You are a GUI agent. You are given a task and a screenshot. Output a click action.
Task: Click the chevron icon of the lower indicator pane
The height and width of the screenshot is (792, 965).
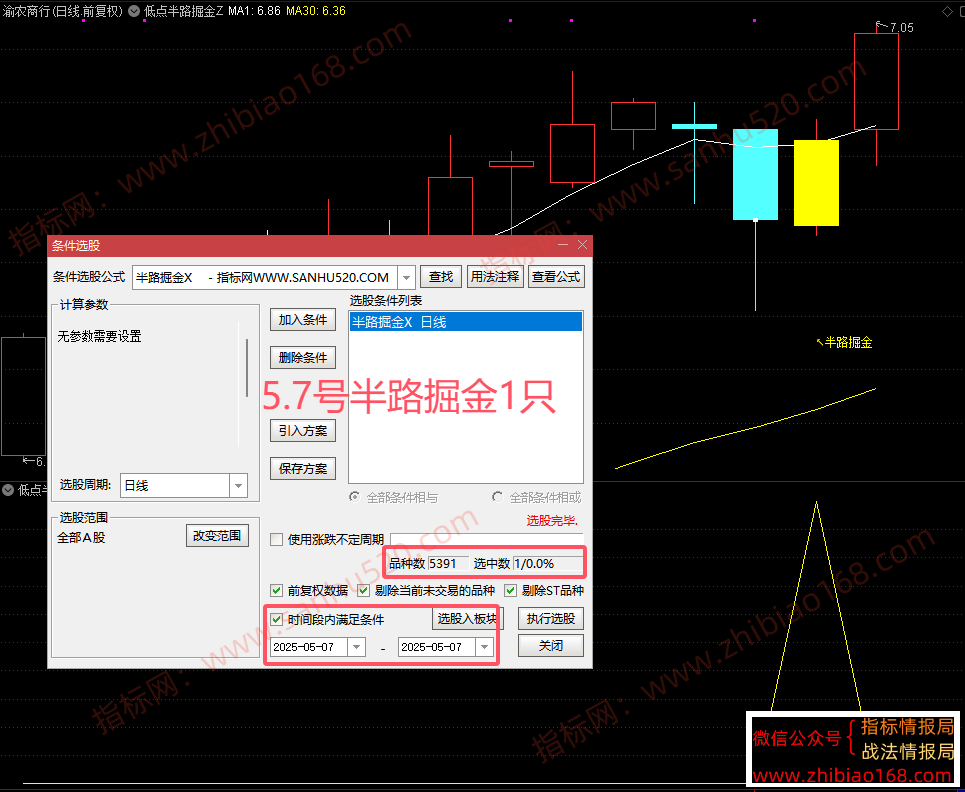pyautogui.click(x=8, y=490)
